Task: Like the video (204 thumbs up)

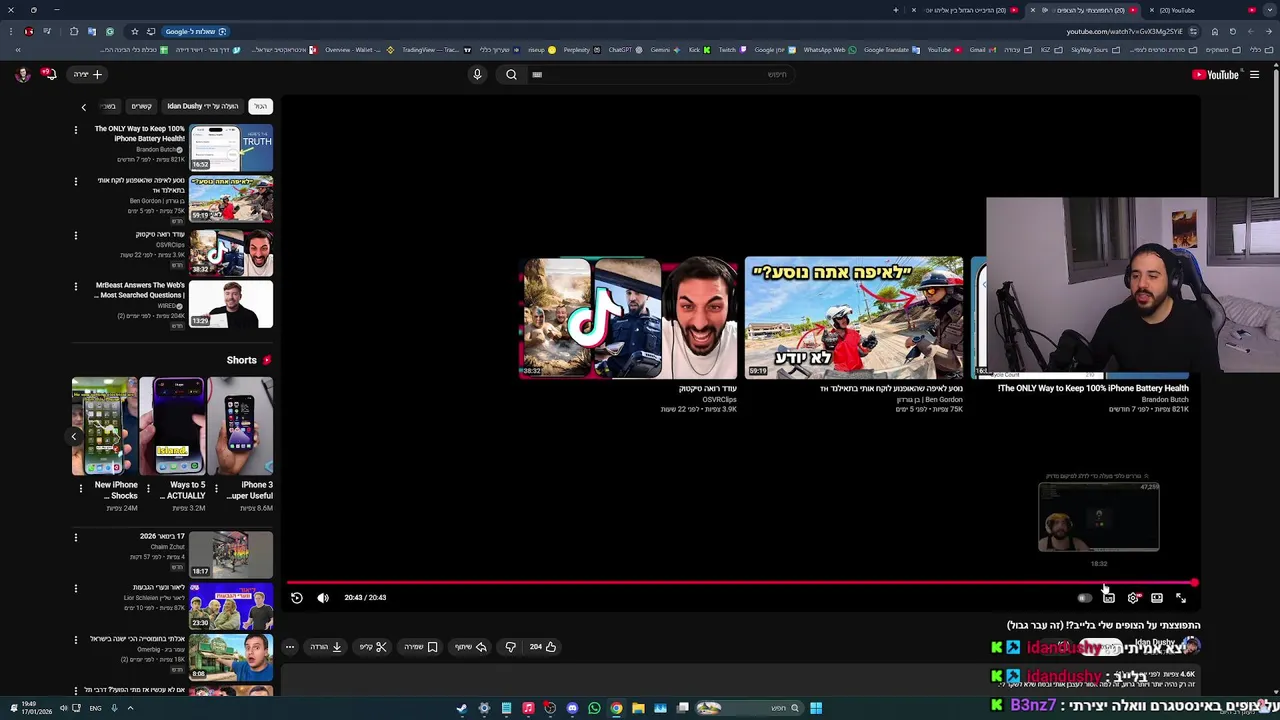Action: (542, 647)
